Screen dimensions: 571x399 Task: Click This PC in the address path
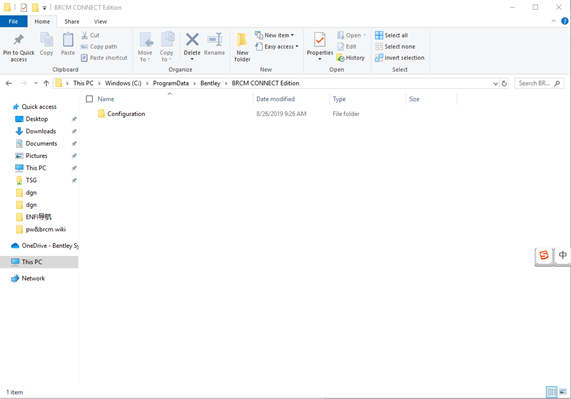click(83, 83)
